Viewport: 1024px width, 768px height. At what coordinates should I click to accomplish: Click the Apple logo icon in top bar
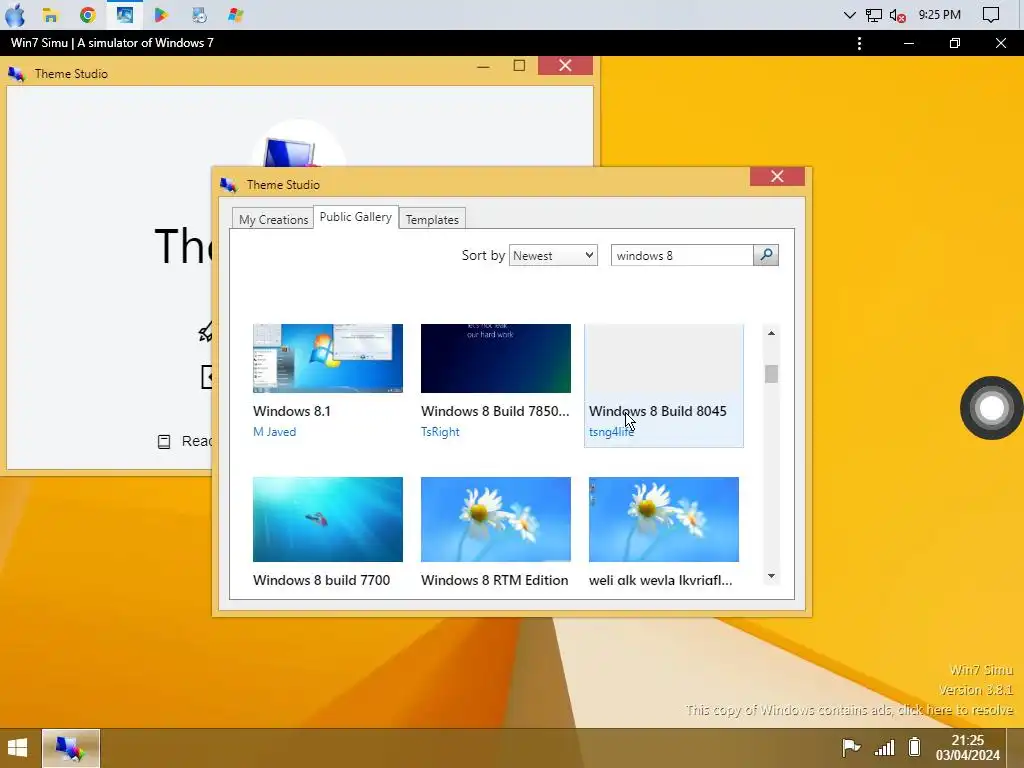pyautogui.click(x=15, y=14)
